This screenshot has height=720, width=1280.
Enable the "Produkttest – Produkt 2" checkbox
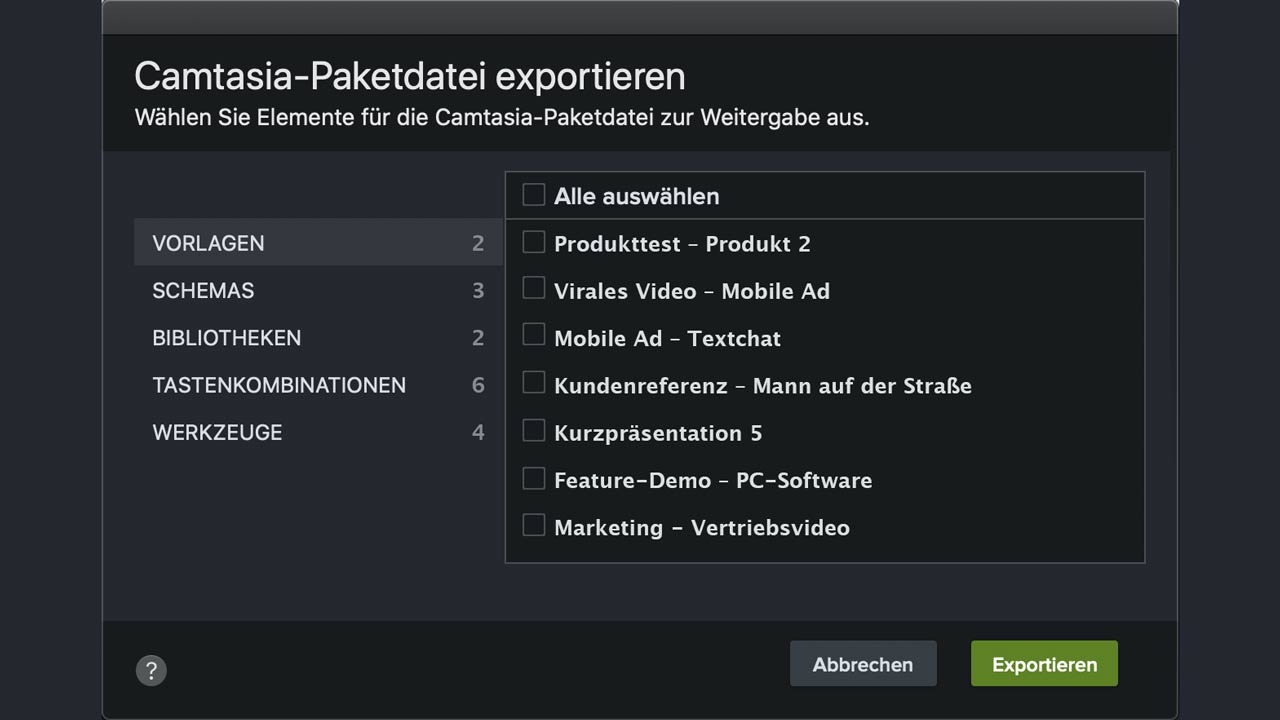click(534, 243)
